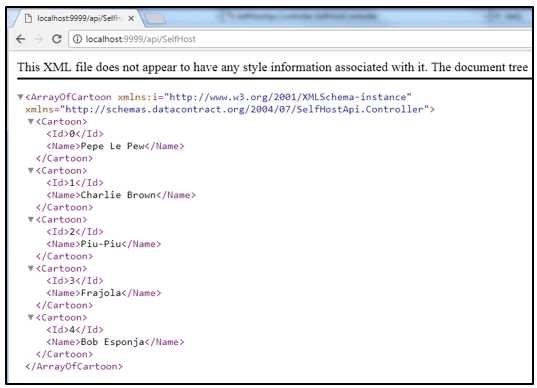Screen dimensions: 537x388
Task: Collapse the Cartoon node containing Pepe Le Pew
Action: click(31, 122)
